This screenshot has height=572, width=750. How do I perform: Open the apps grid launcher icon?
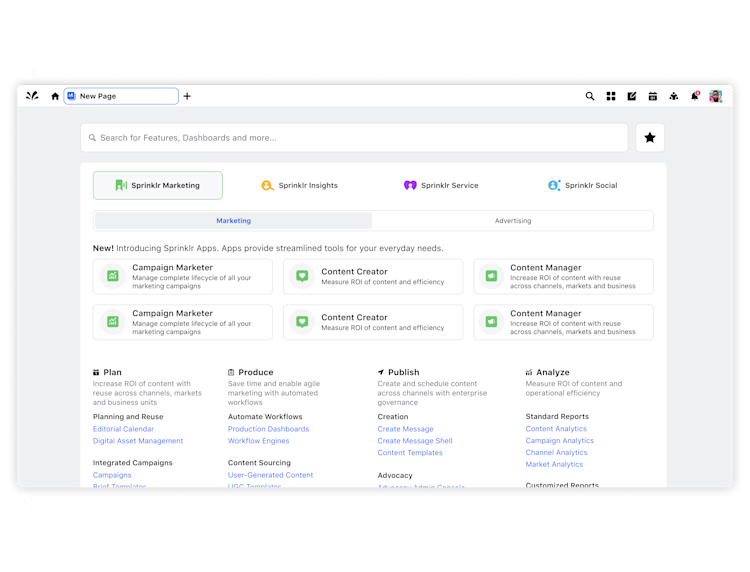click(x=611, y=96)
